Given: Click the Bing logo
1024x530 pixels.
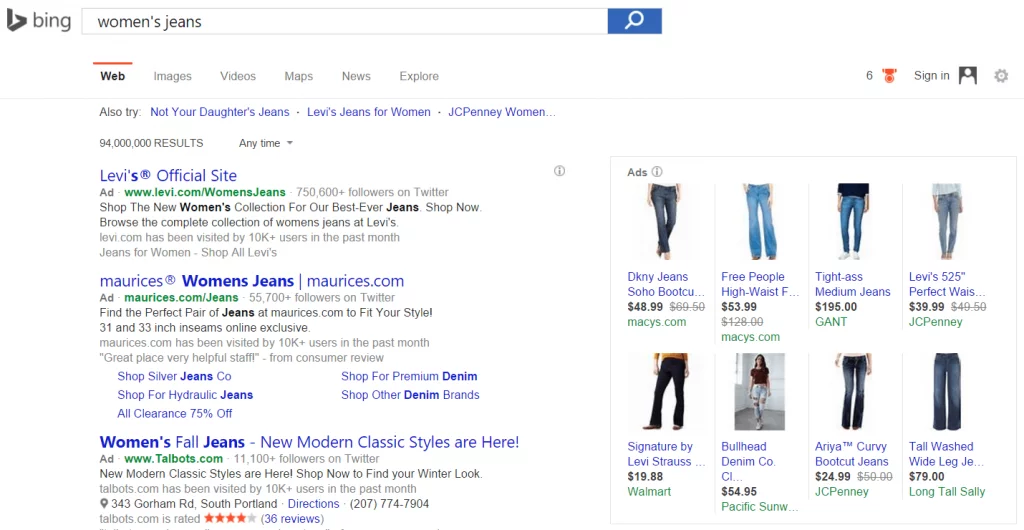Looking at the screenshot, I should click(39, 21).
